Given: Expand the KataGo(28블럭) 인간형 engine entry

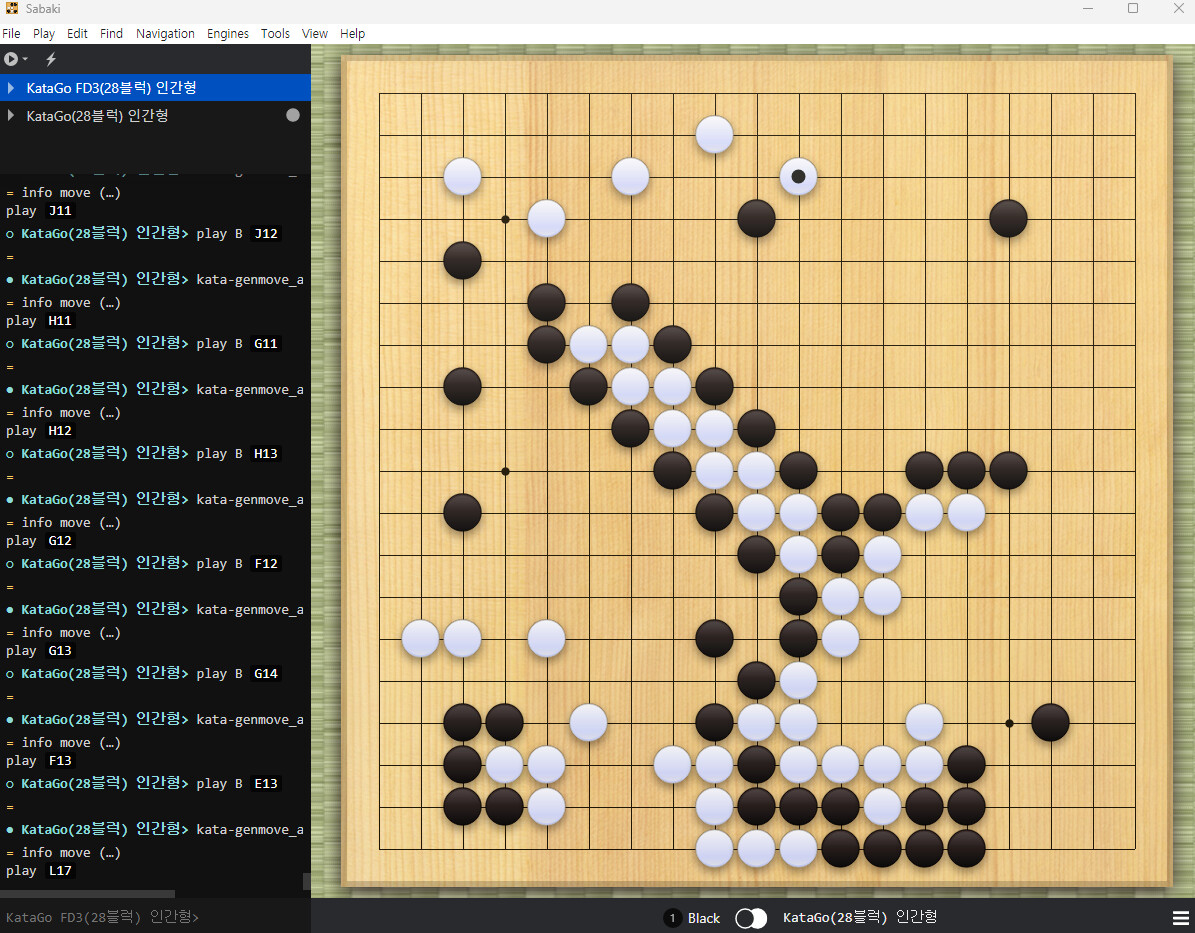Looking at the screenshot, I should point(11,115).
